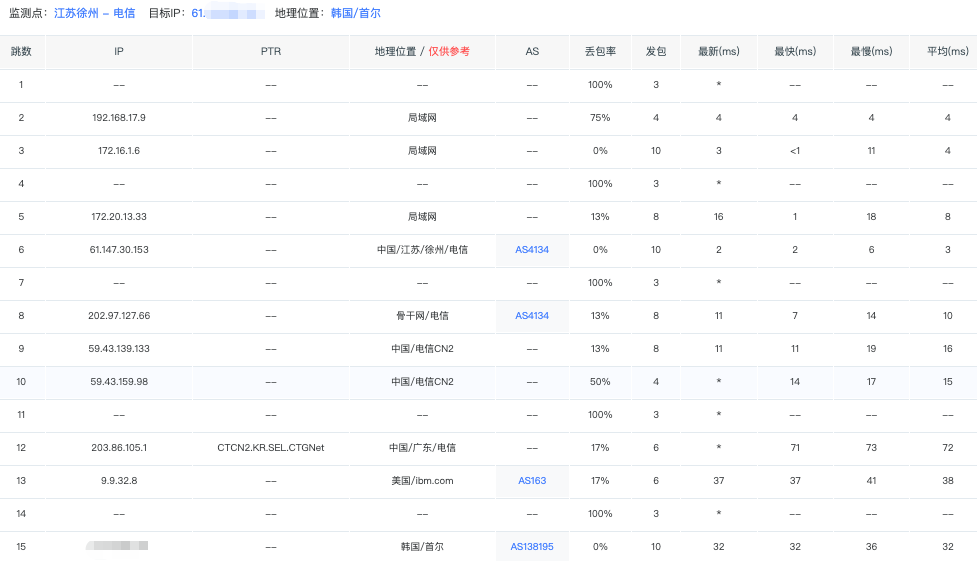
Task: Select the 中国/广东/电信 location cell
Action: 422,448
